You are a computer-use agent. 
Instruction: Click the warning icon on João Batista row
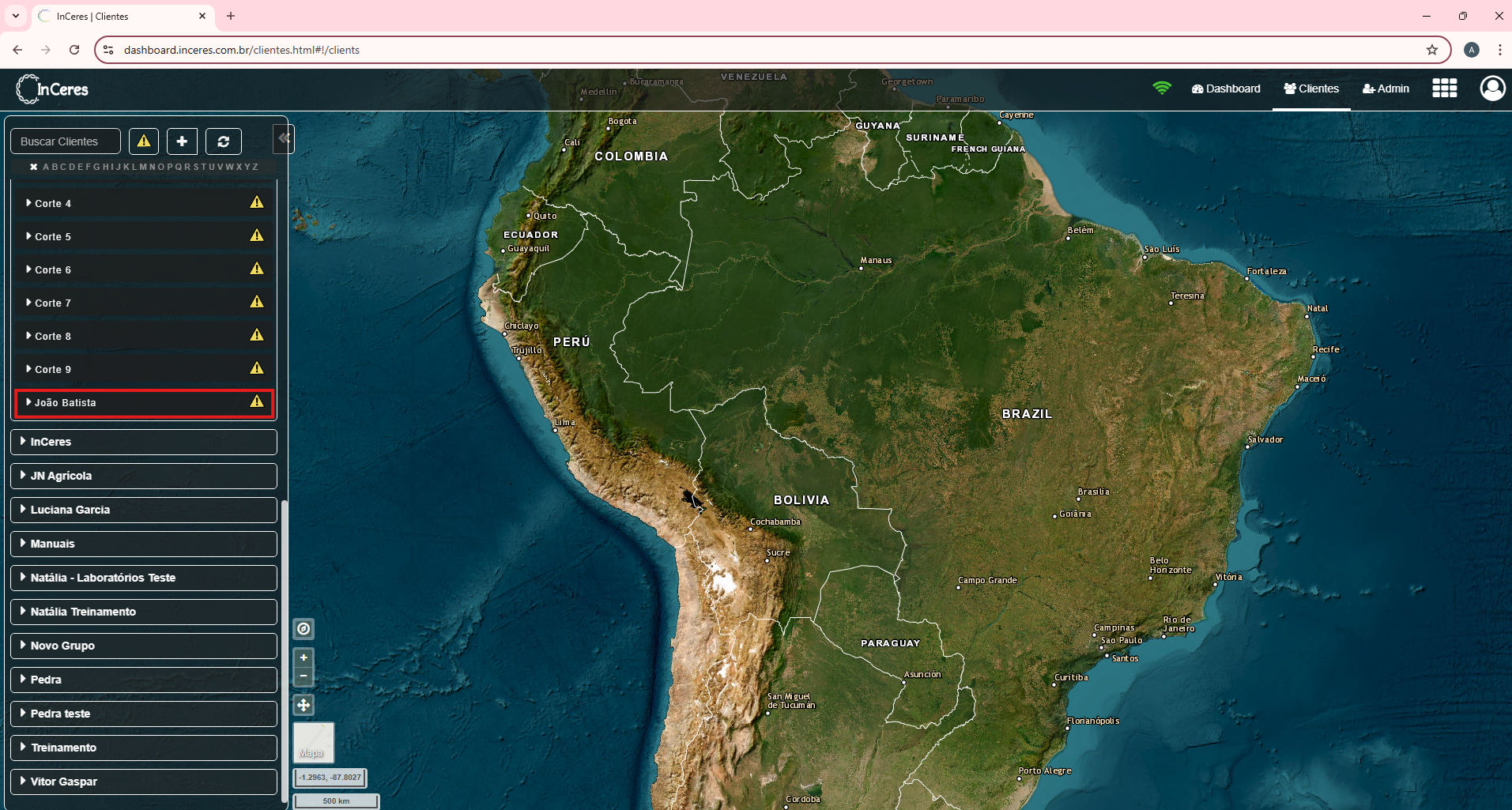tap(257, 401)
